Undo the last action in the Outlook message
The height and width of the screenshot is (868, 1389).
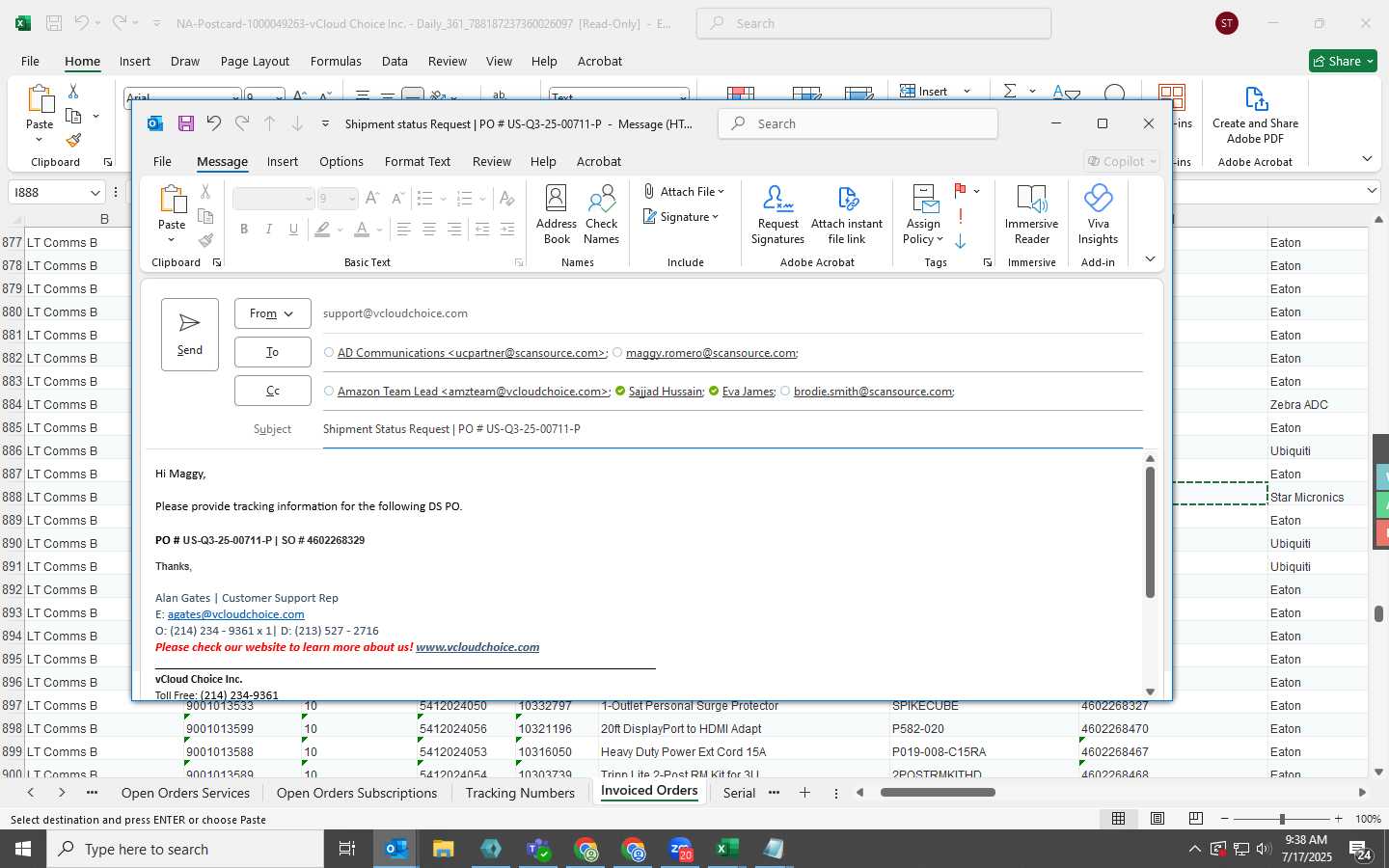tap(214, 123)
